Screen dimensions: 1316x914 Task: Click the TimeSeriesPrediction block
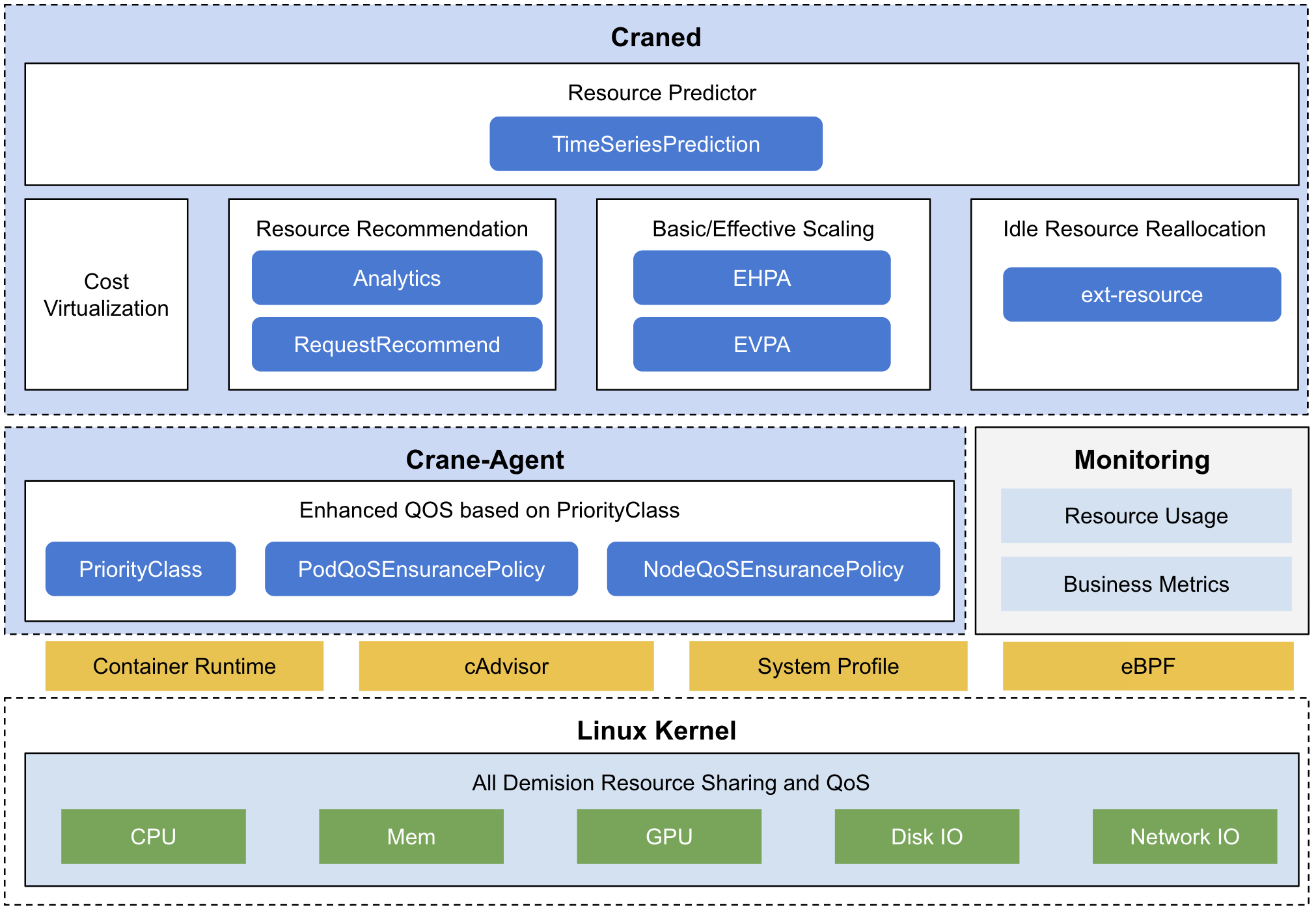coord(655,144)
